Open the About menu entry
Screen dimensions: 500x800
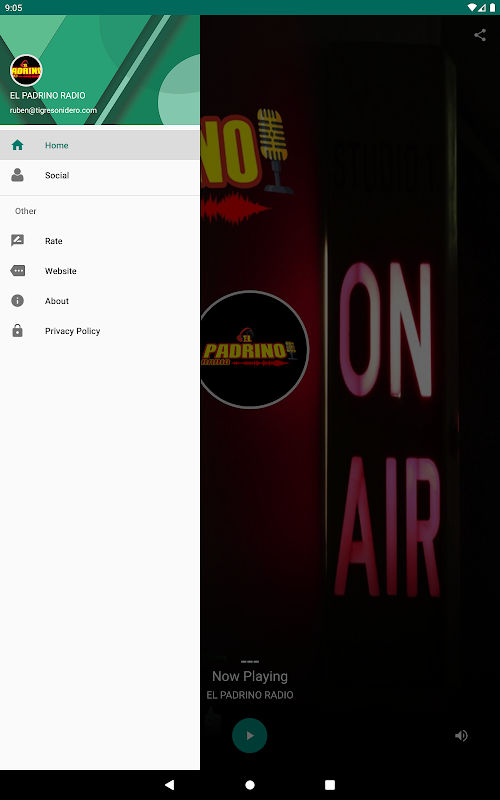100,301
